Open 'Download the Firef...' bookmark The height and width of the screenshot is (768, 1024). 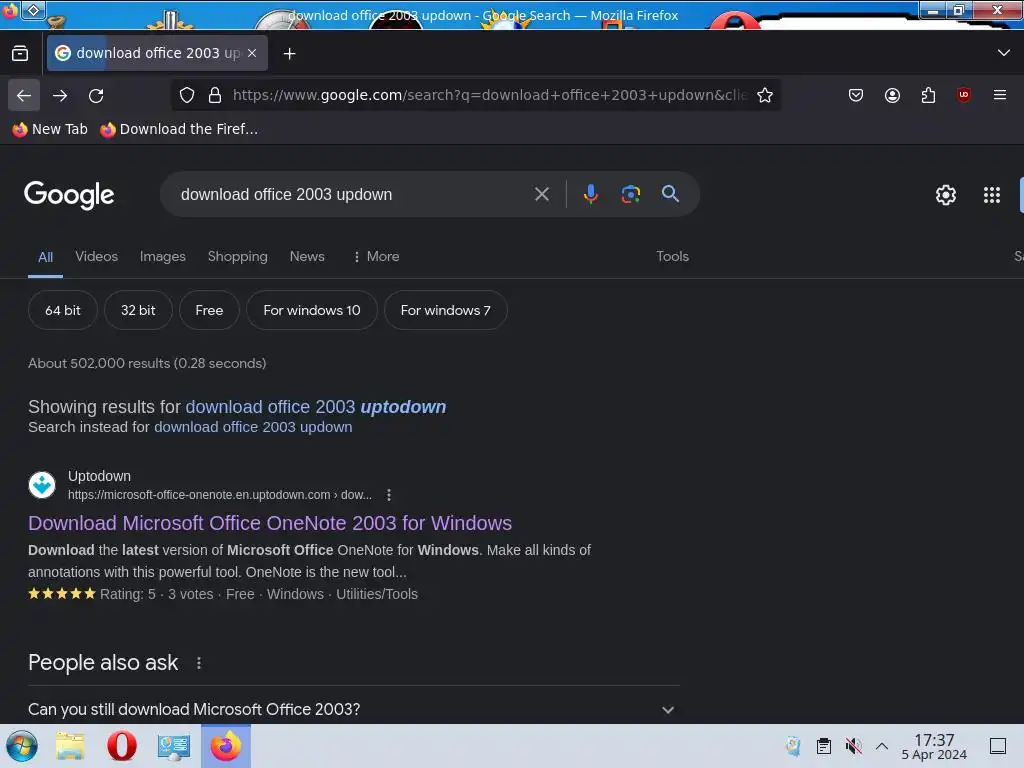(179, 129)
